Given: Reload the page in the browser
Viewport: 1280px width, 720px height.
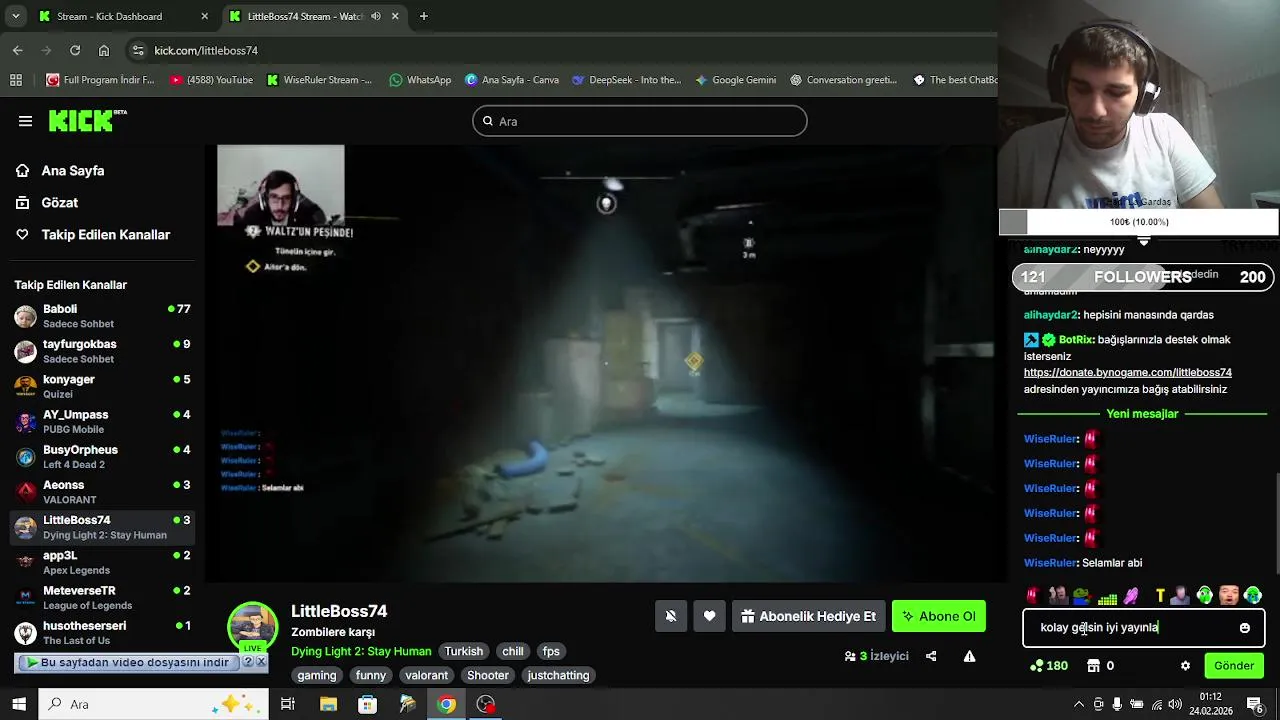Looking at the screenshot, I should pyautogui.click(x=75, y=50).
